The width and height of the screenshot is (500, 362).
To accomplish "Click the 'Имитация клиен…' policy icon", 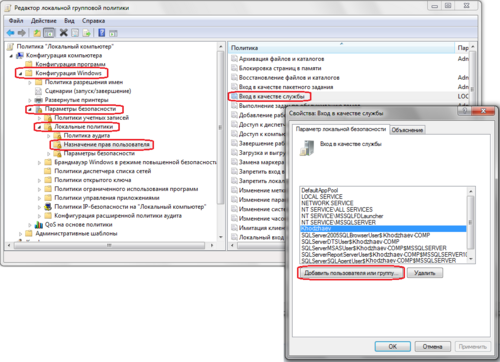I will [x=234, y=228].
